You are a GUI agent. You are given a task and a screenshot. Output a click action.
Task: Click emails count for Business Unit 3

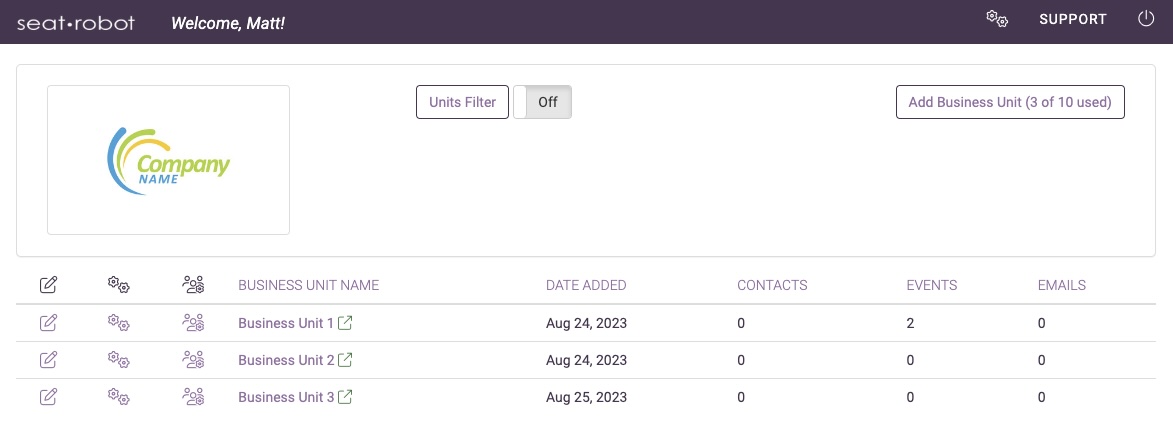[x=1041, y=397]
